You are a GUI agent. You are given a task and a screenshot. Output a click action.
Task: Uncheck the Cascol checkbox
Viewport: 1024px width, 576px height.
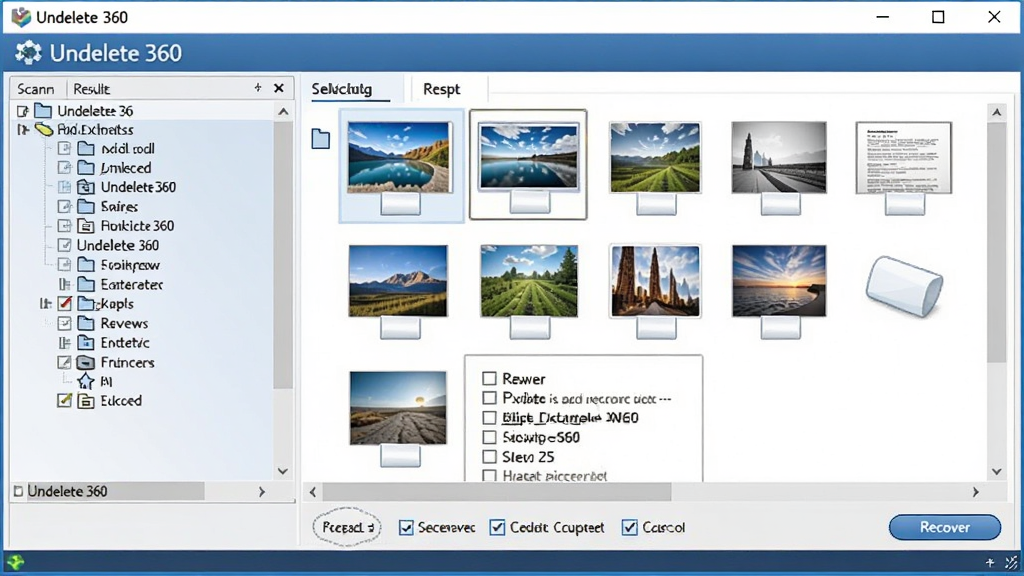pyautogui.click(x=630, y=527)
